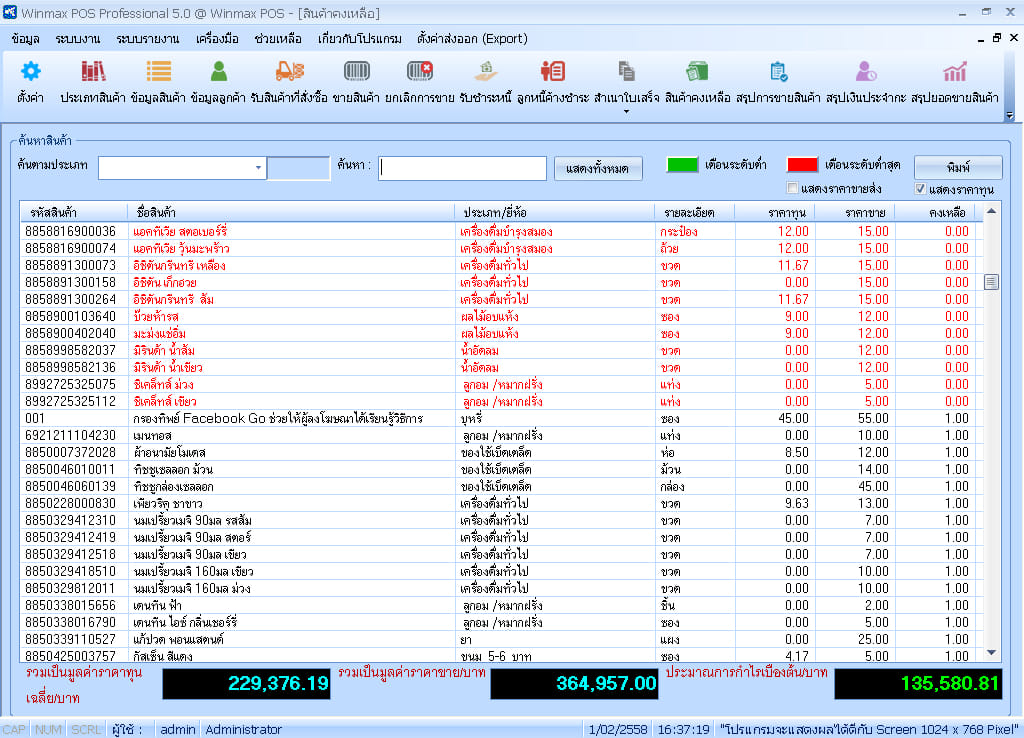Screen dimensions: 1024x738
Task: Open ประเภทสินค้า product category icon
Action: point(93,71)
